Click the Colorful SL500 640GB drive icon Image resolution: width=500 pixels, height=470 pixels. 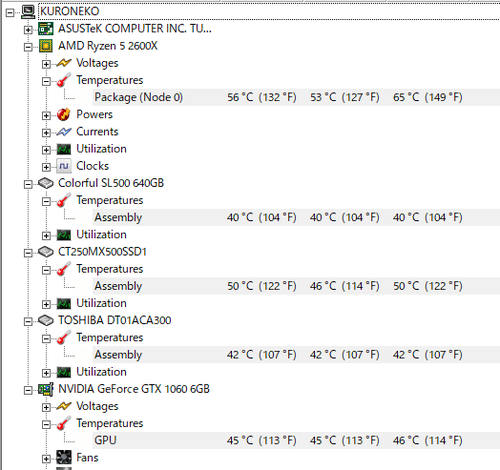(x=46, y=183)
